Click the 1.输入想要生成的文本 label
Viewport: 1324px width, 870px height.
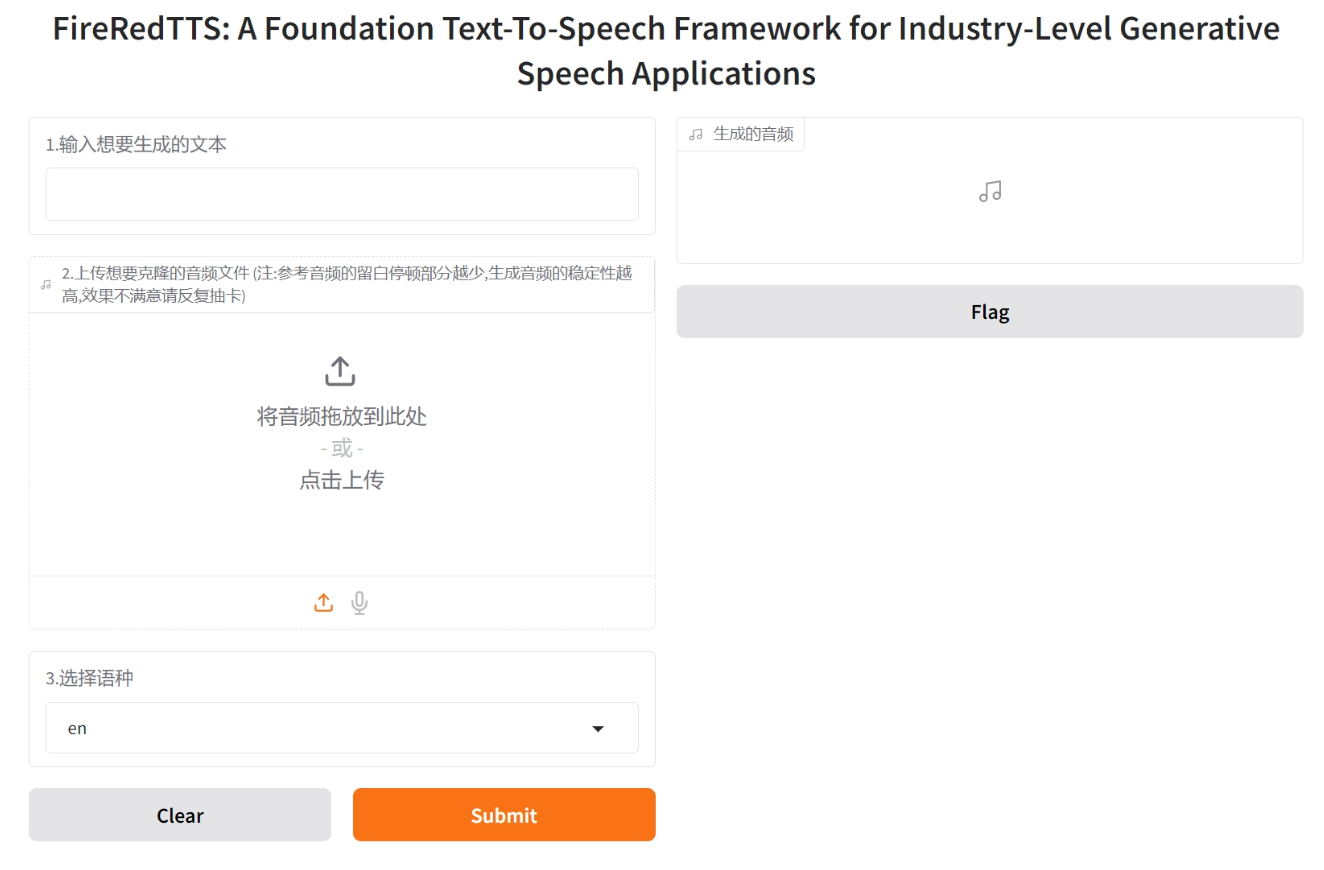pyautogui.click(x=136, y=145)
